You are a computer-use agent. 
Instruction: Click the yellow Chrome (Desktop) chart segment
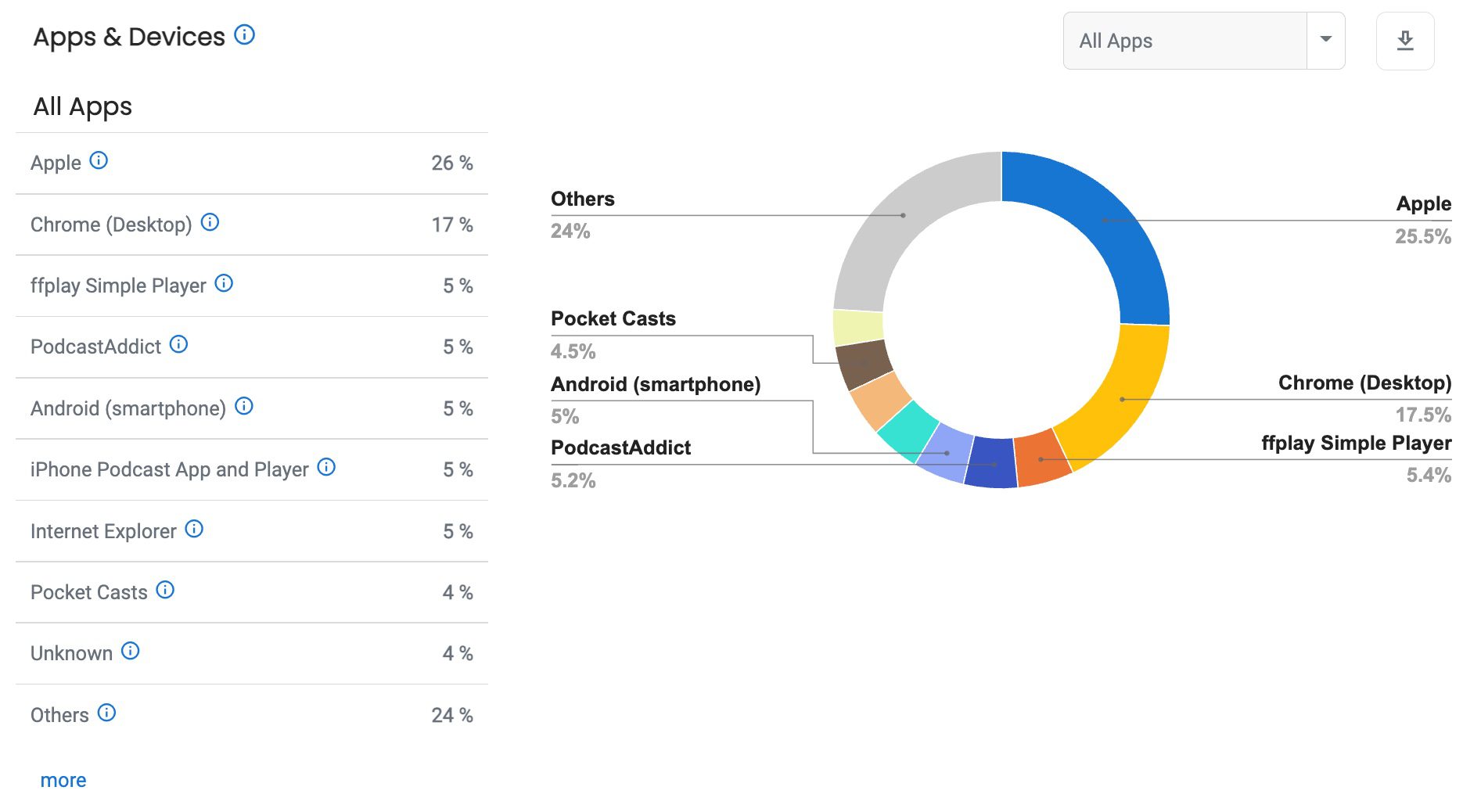[x=1120, y=397]
